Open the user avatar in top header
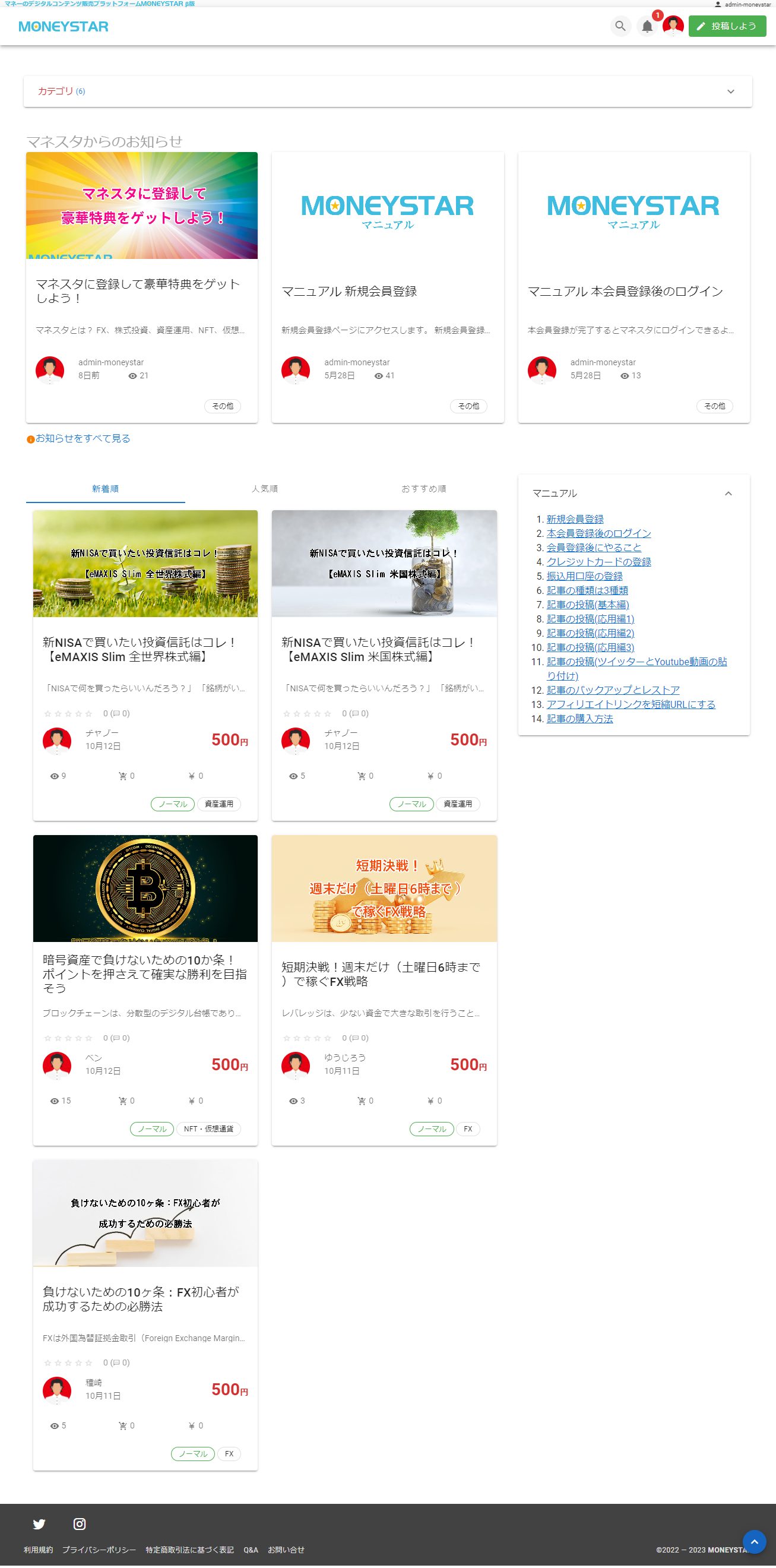 click(x=673, y=26)
